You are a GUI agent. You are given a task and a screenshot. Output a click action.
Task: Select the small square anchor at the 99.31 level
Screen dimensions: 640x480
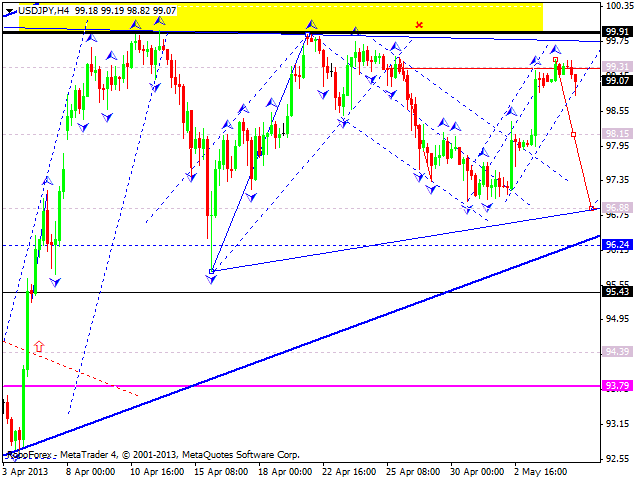coord(555,60)
